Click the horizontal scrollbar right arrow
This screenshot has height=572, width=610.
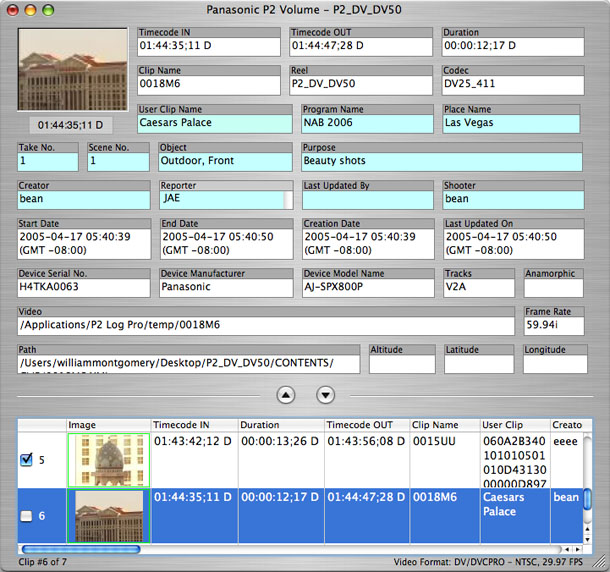click(x=577, y=549)
